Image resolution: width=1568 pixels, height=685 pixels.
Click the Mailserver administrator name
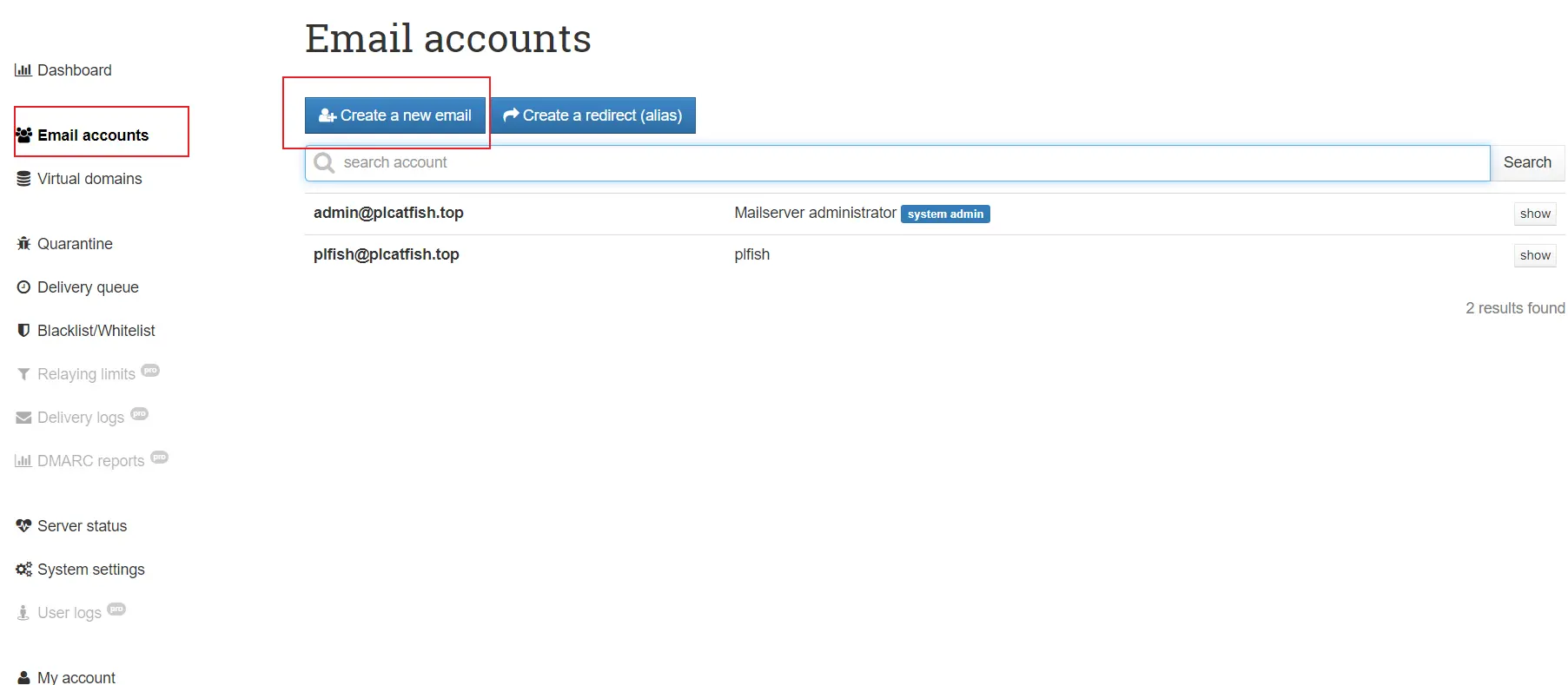[815, 213]
